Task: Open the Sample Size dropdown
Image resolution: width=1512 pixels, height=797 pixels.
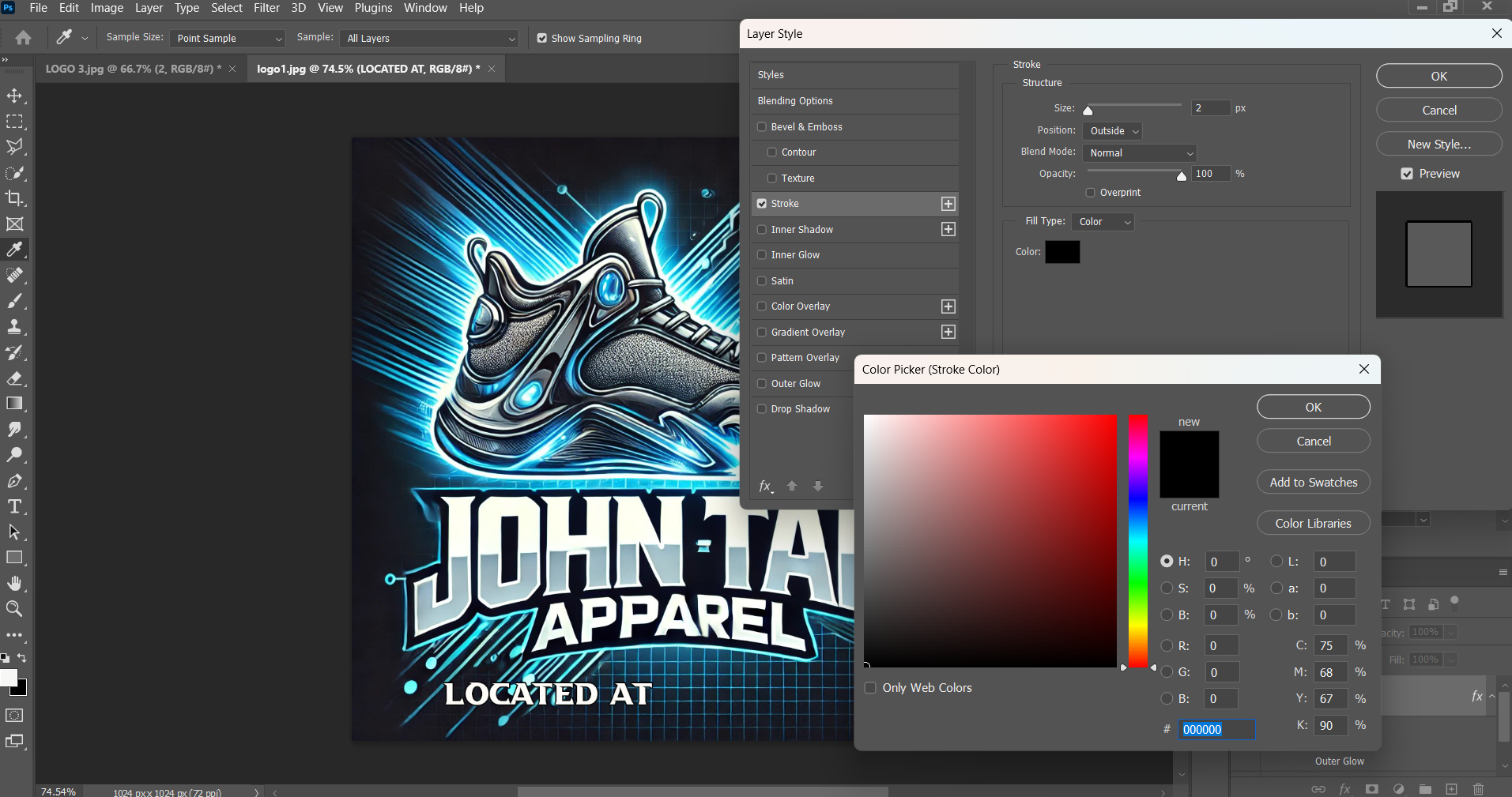Action: tap(228, 39)
